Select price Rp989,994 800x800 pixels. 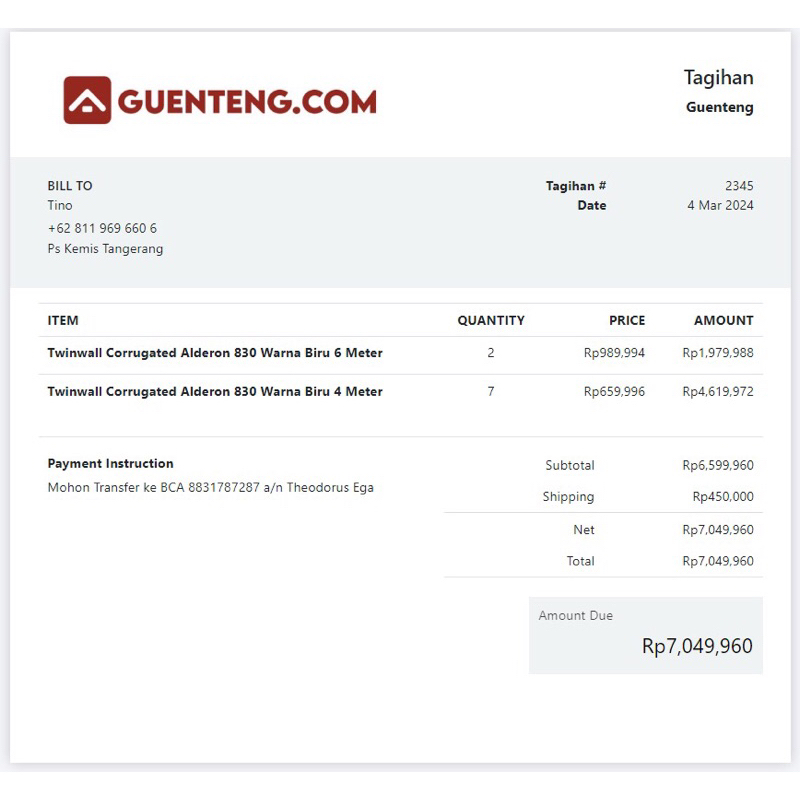[x=614, y=353]
